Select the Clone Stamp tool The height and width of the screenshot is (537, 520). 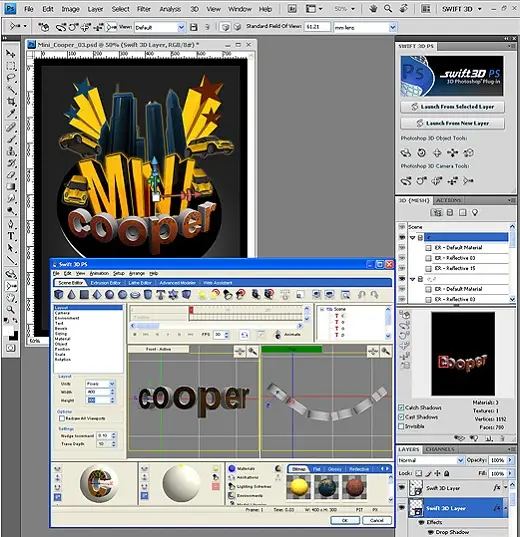click(x=11, y=151)
